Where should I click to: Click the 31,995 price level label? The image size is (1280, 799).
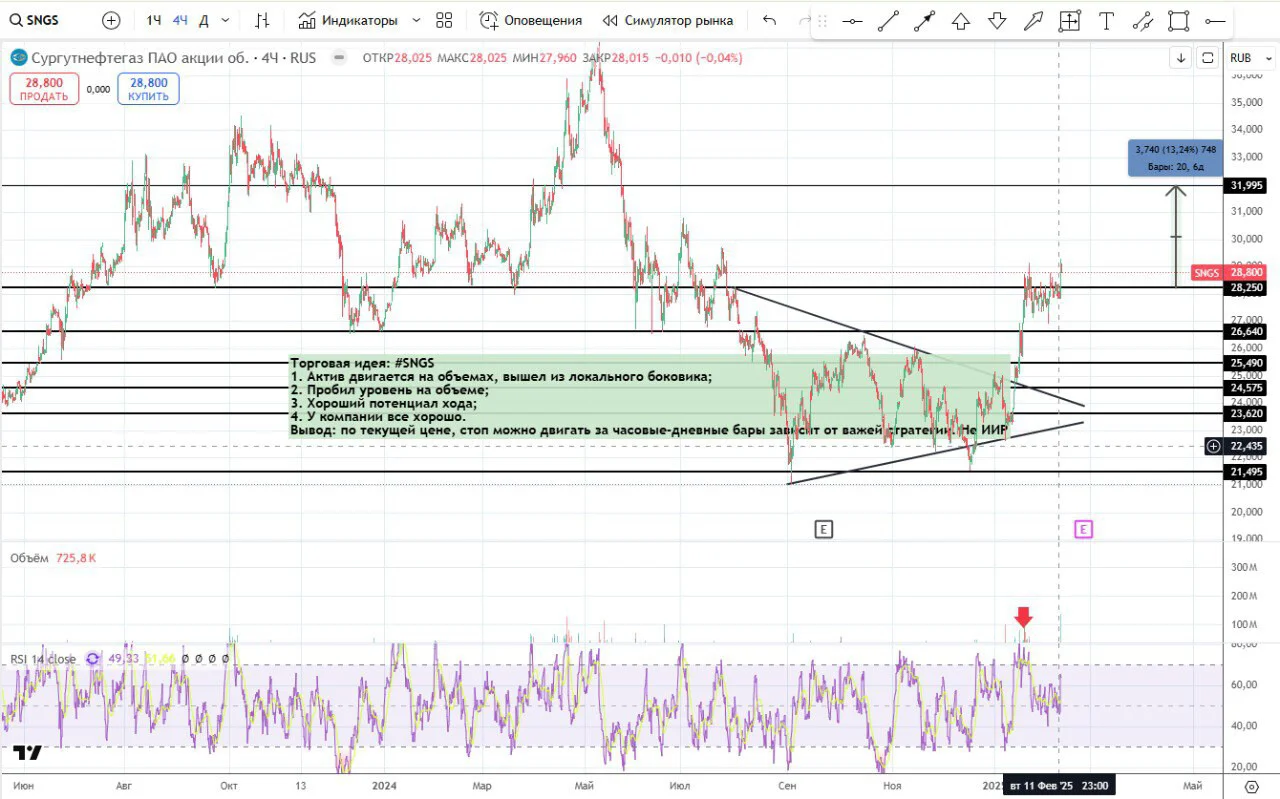(x=1247, y=186)
